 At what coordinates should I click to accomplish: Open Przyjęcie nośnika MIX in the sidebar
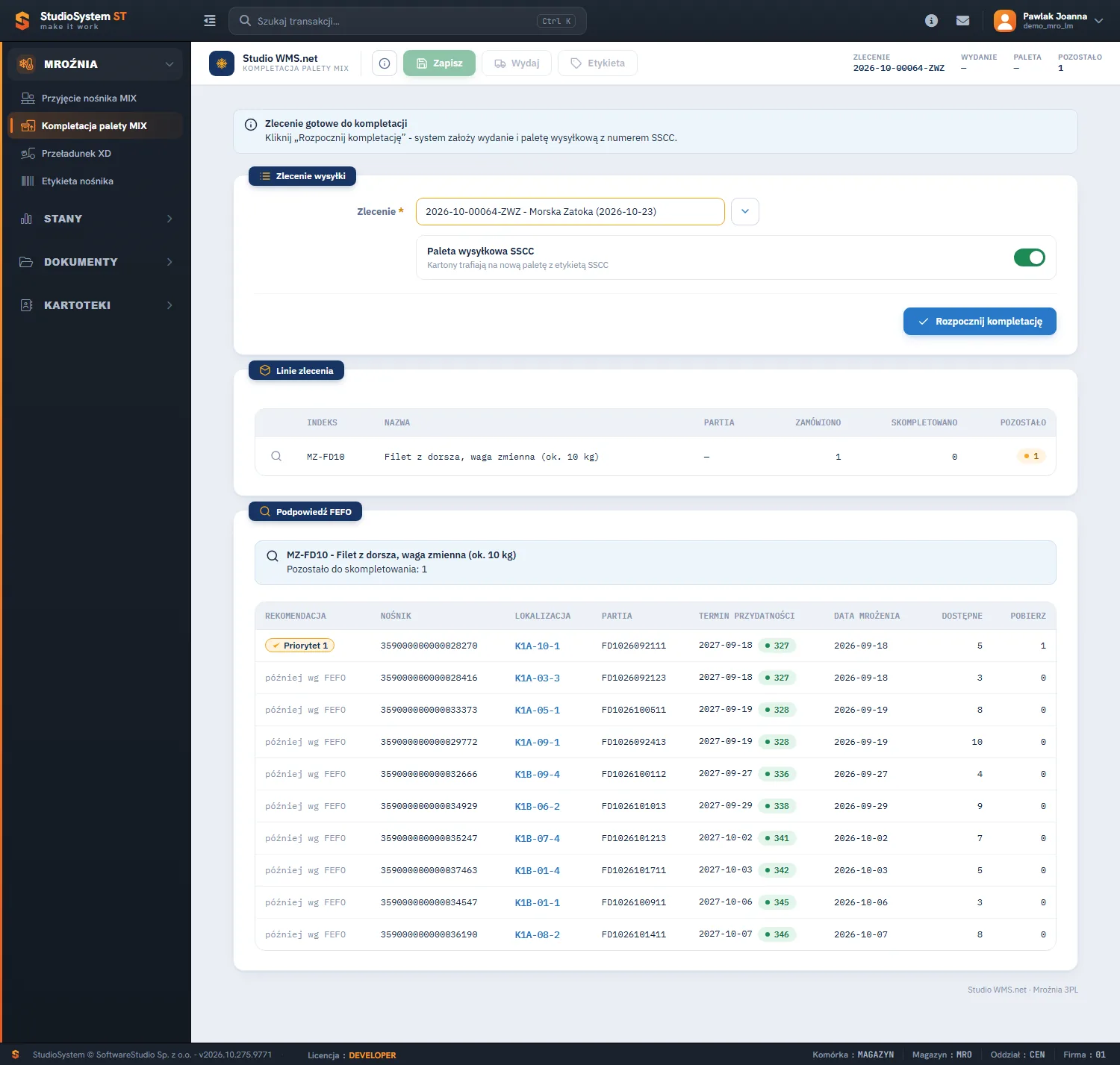tap(96, 99)
